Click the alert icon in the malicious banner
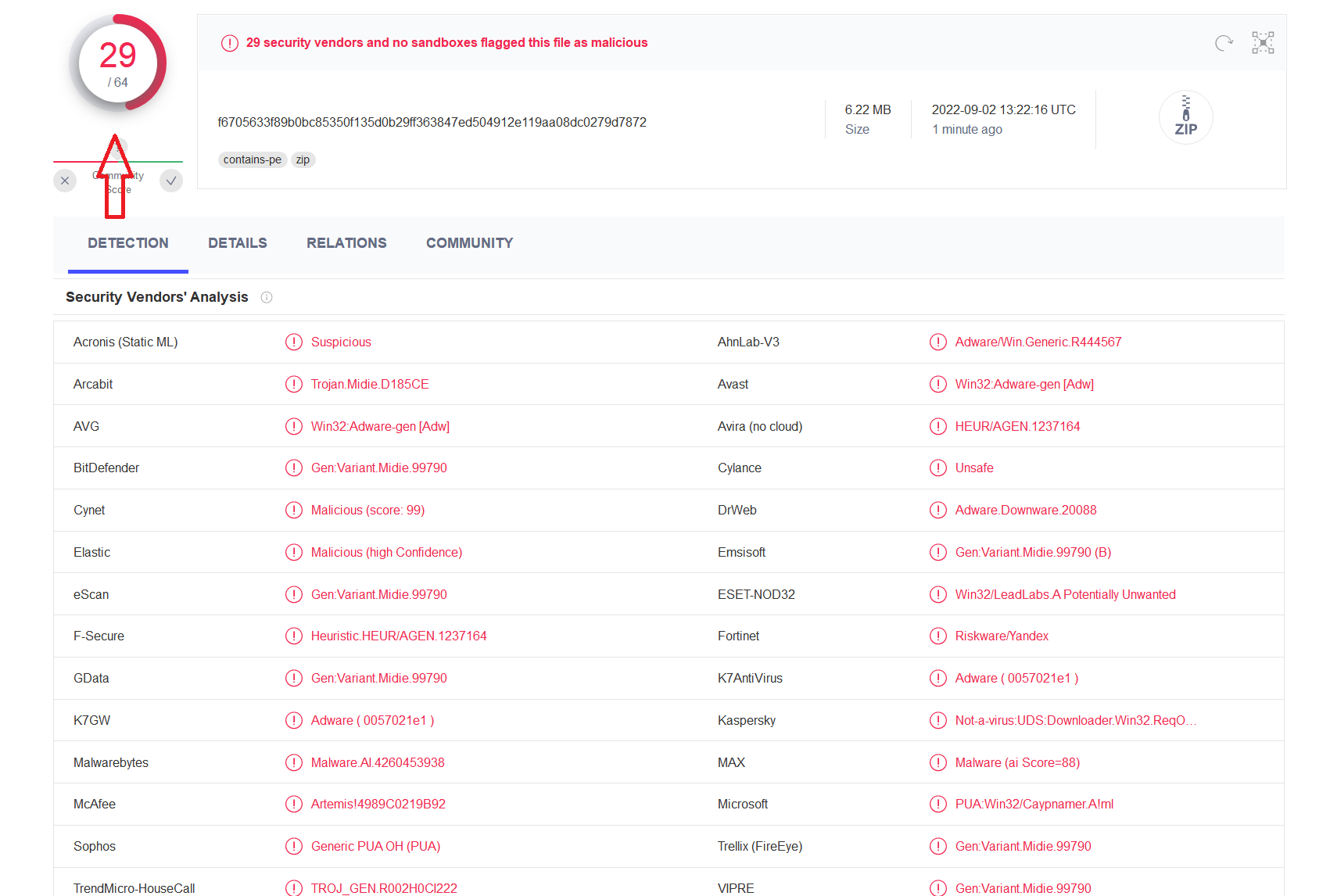The height and width of the screenshot is (896, 1330). [x=230, y=43]
